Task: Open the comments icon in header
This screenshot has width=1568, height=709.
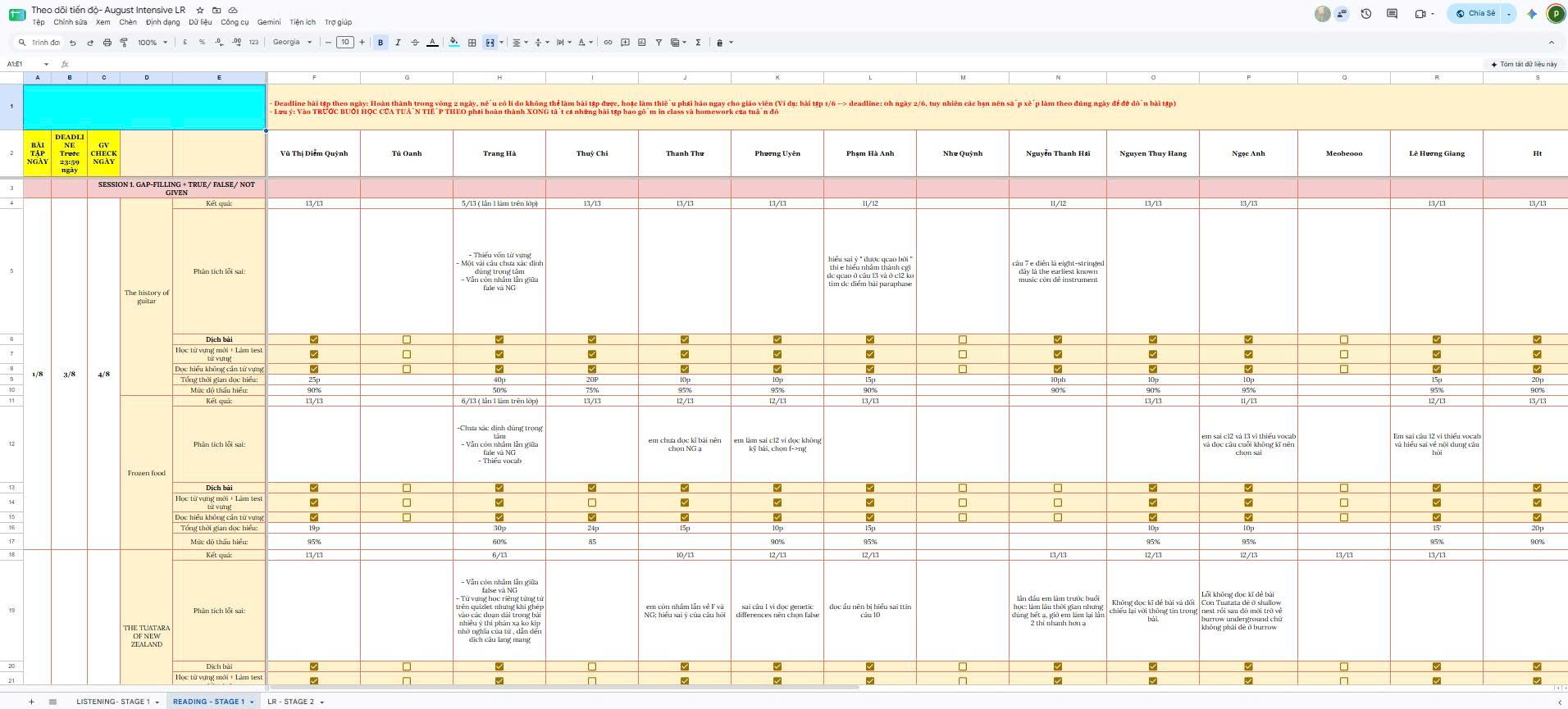Action: click(x=1392, y=13)
